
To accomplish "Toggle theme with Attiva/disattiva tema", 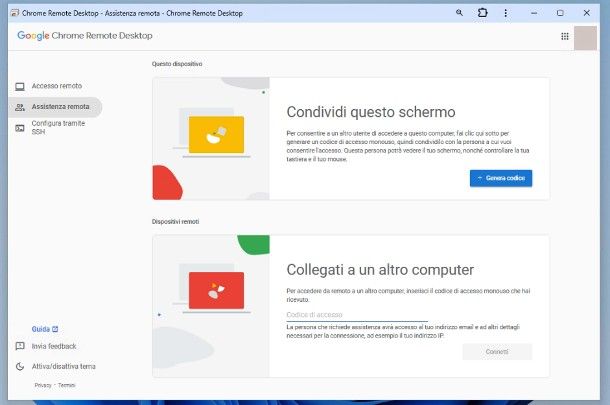I will 63,366.
